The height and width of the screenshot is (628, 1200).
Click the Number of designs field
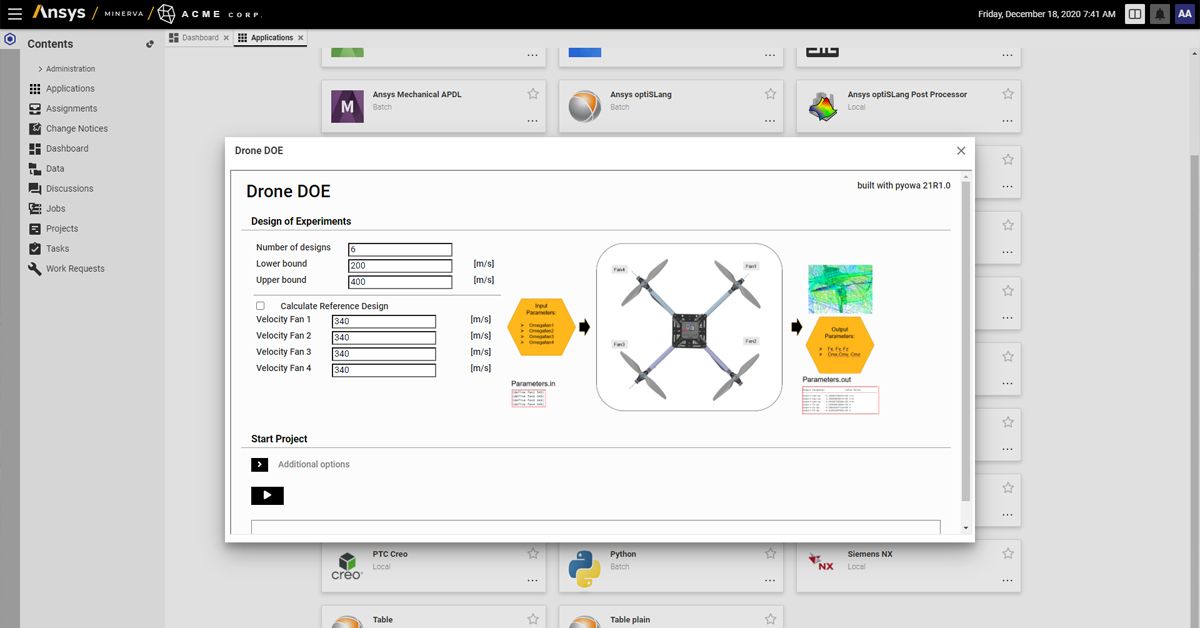(x=400, y=249)
